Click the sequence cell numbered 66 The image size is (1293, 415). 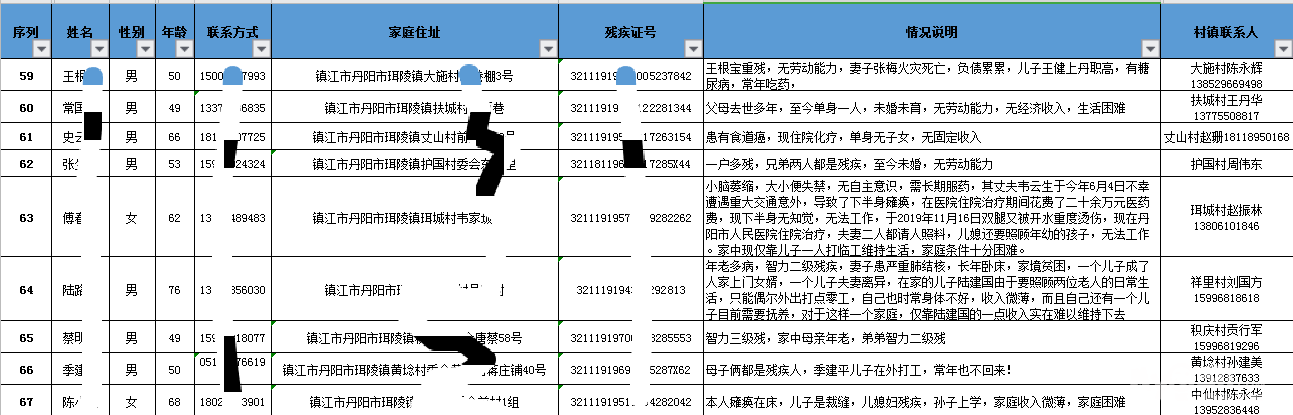26,369
